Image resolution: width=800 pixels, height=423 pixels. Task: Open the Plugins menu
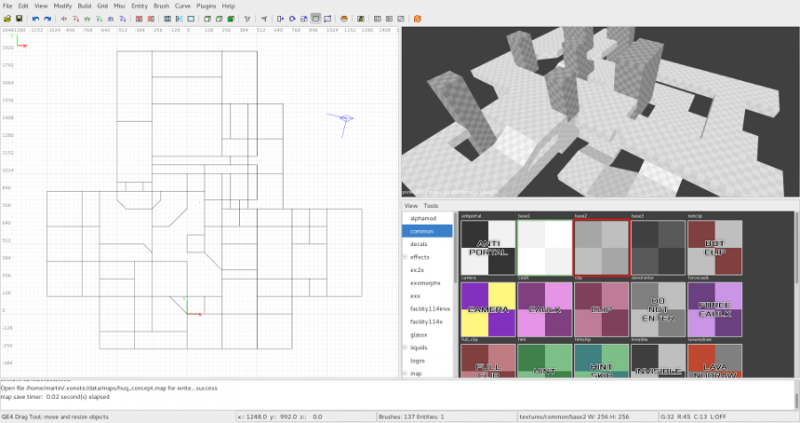click(x=207, y=6)
